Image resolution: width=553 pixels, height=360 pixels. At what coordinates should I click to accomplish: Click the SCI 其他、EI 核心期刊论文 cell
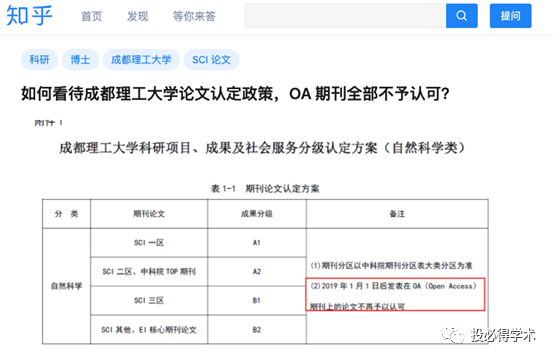pos(149,330)
